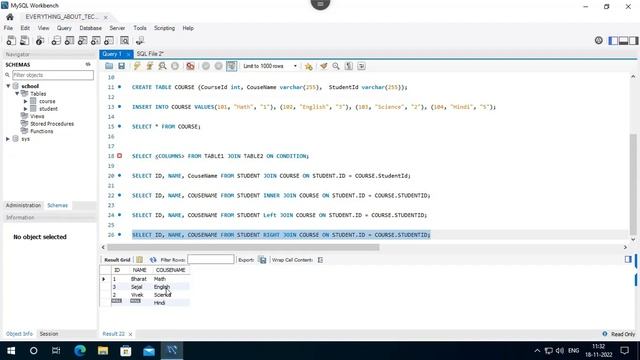Open the home screen icon
Screen dimensions: 640x360
[x=10, y=17]
